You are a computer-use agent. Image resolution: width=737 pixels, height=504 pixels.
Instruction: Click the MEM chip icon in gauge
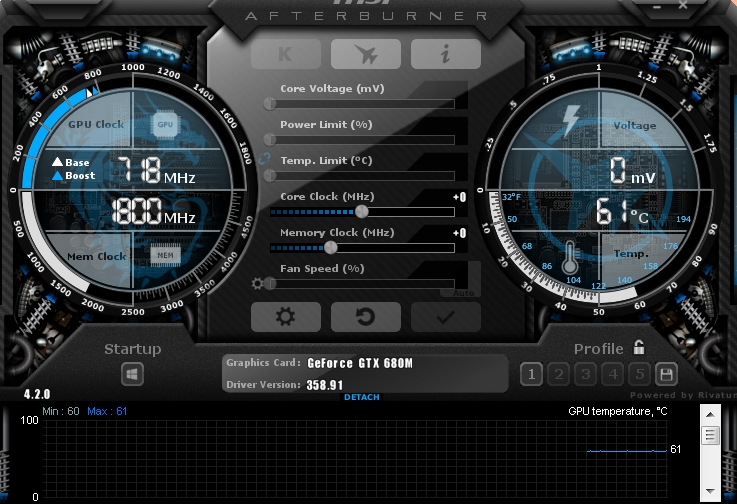pos(165,255)
